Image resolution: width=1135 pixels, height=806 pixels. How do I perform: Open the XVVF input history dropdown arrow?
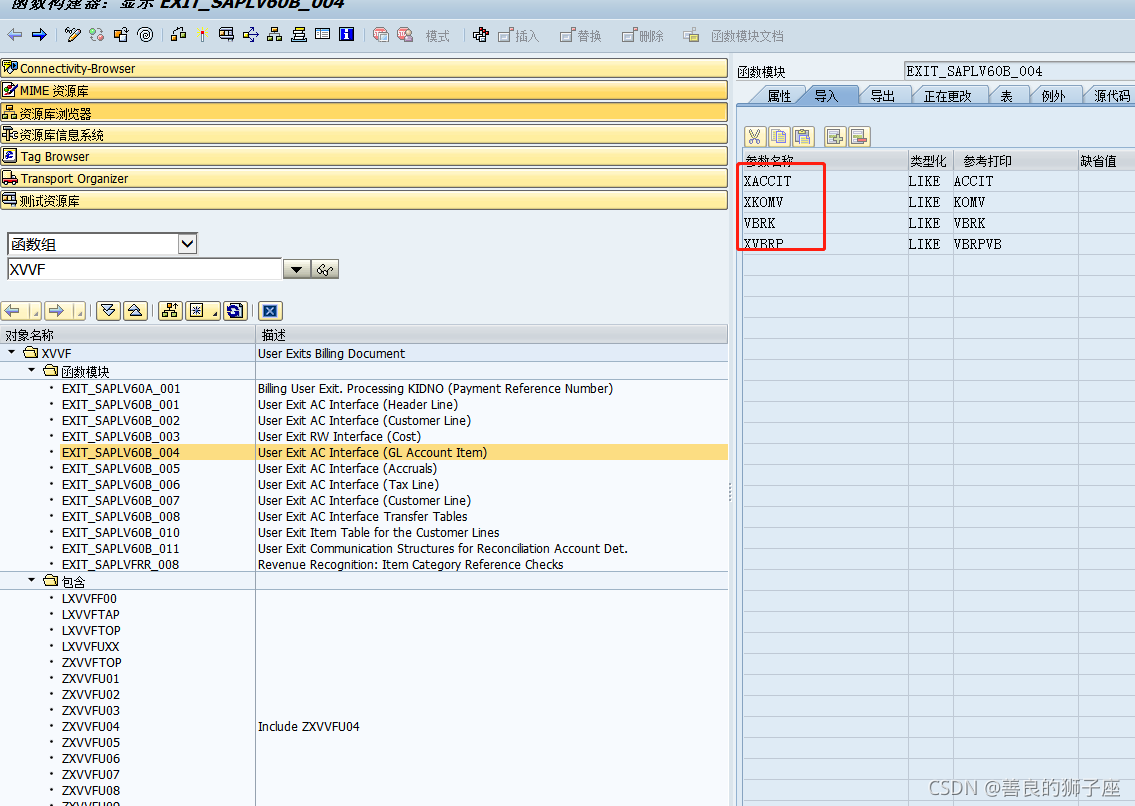pyautogui.click(x=296, y=269)
